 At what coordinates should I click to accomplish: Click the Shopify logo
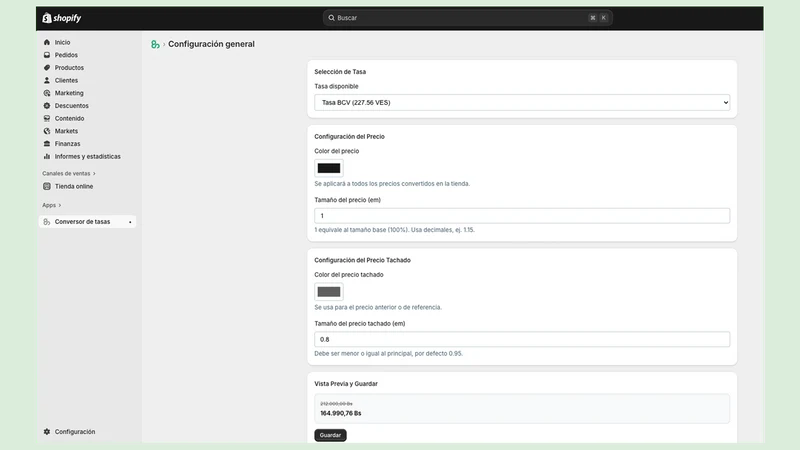[x=62, y=18]
